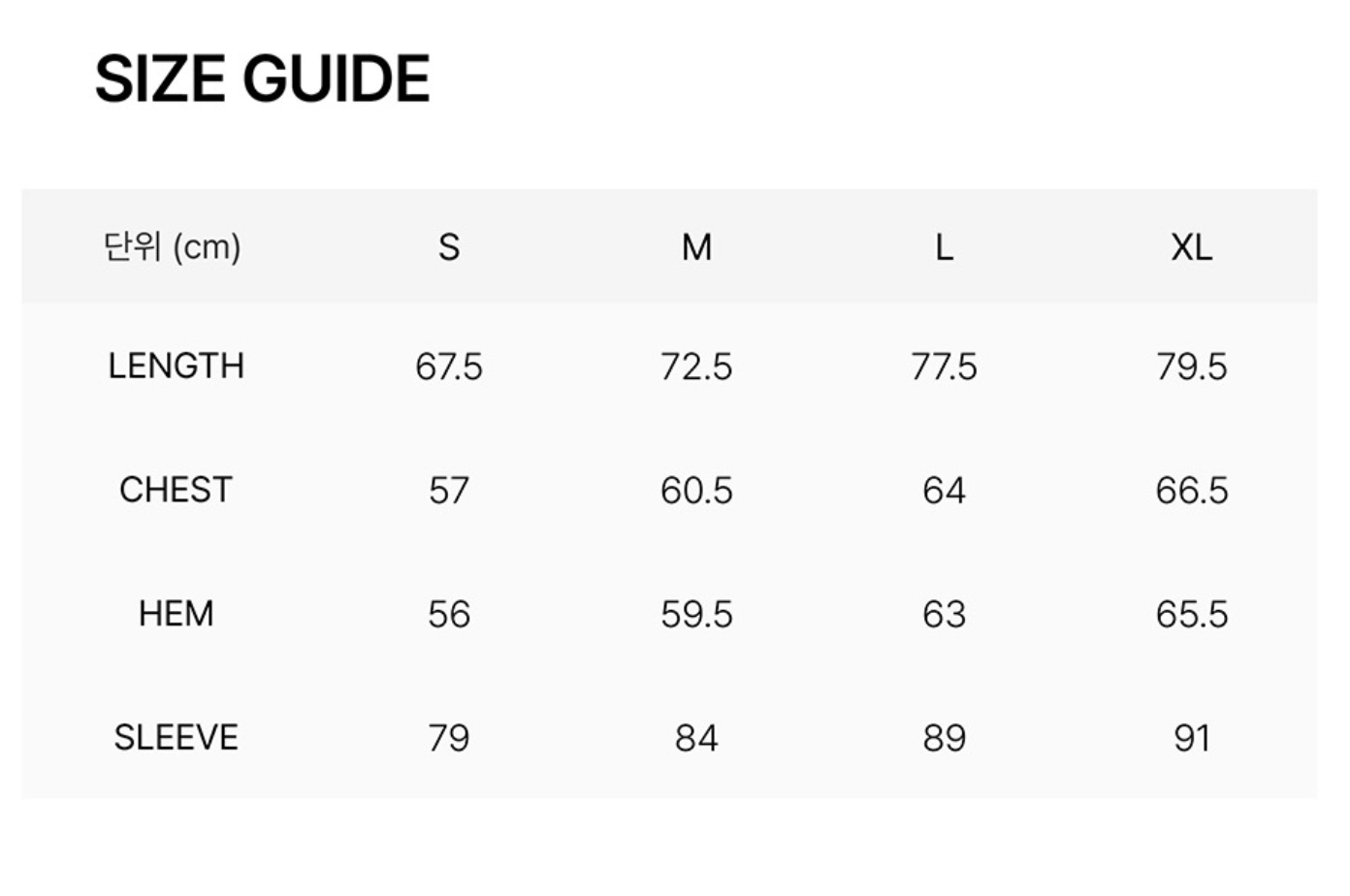Image resolution: width=1350 pixels, height=896 pixels.
Task: Click the XL length value 79.5
Action: coord(1191,367)
